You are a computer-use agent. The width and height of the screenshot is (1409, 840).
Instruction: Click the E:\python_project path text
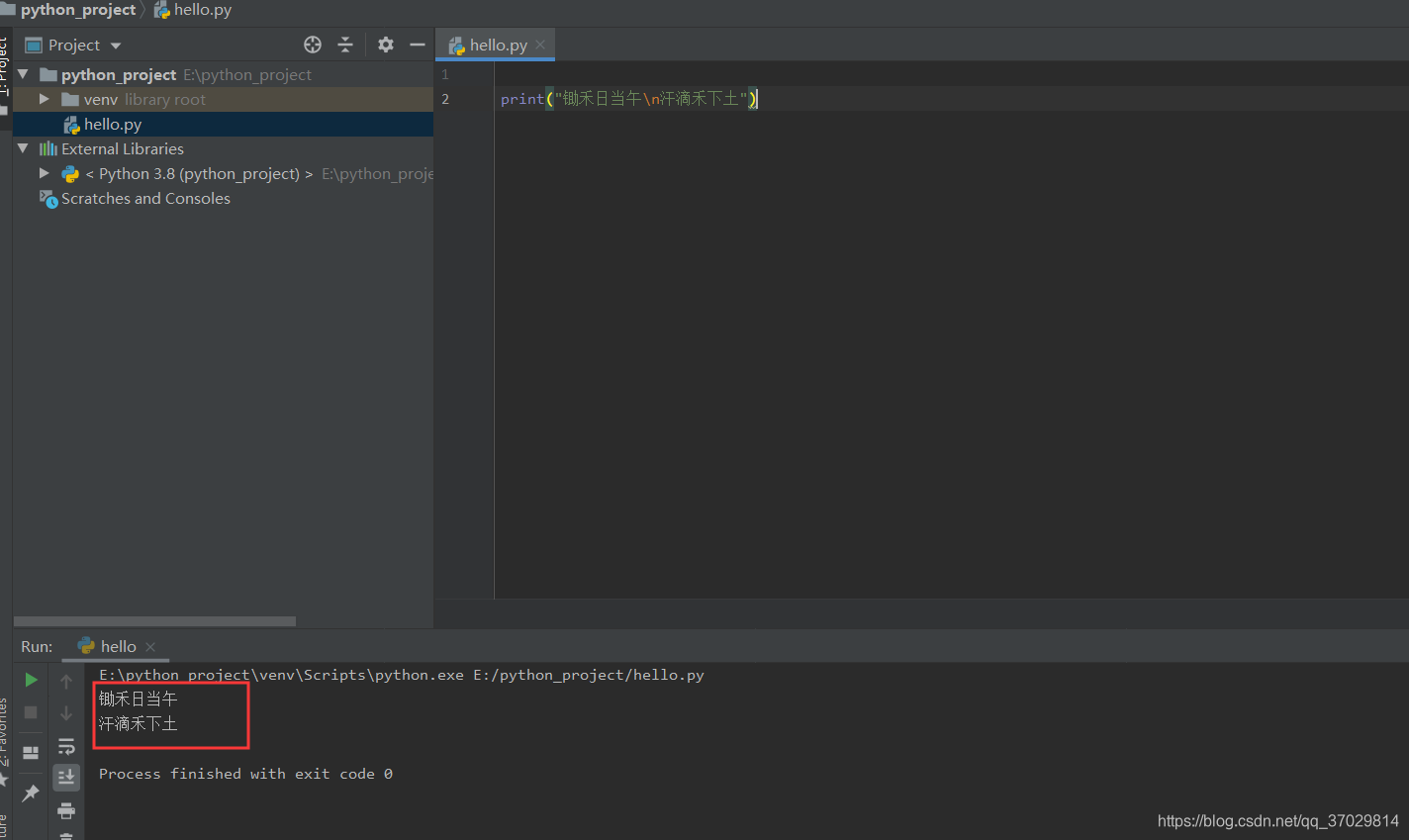click(247, 74)
